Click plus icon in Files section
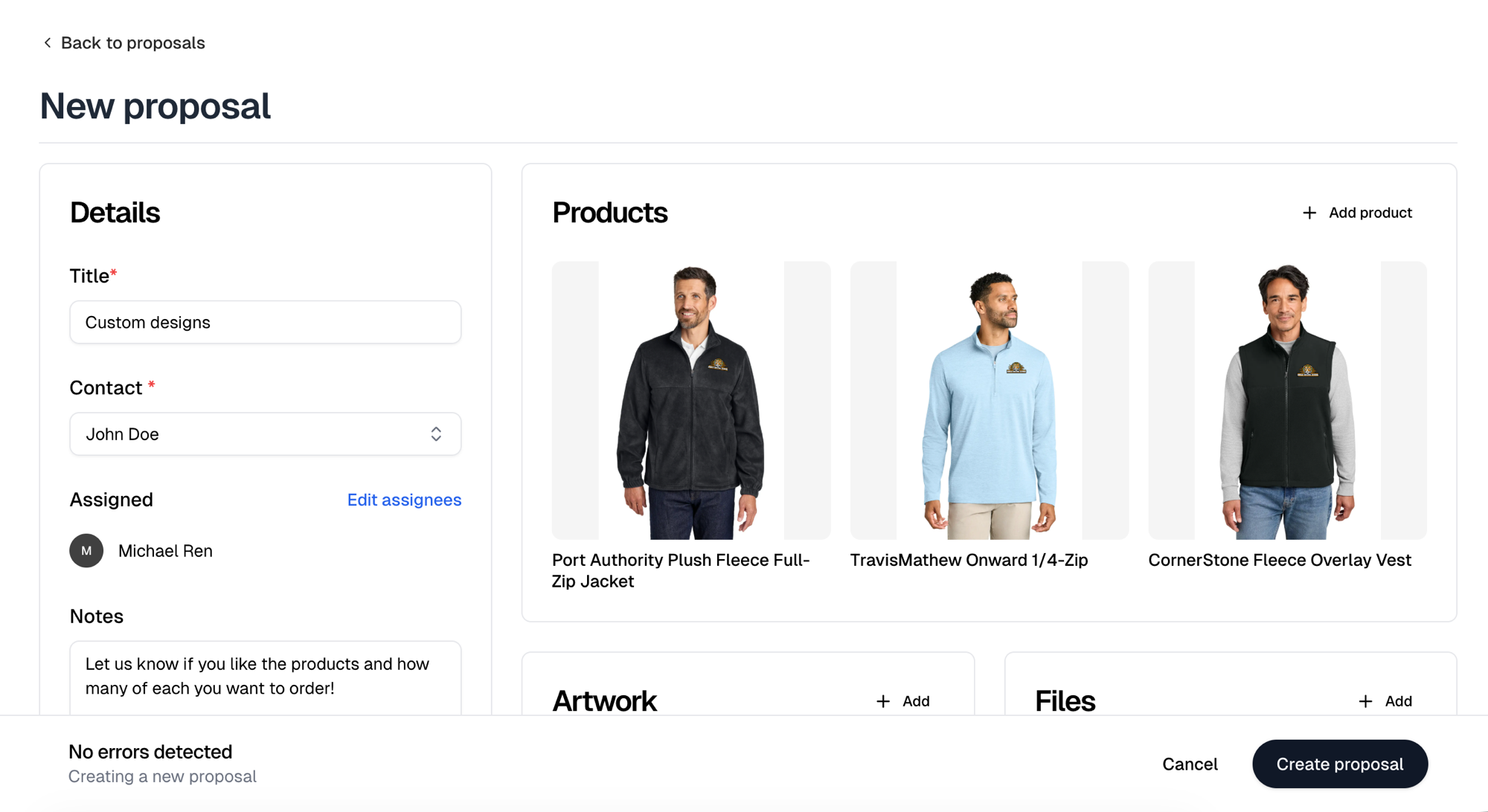The height and width of the screenshot is (812, 1488). (x=1365, y=701)
